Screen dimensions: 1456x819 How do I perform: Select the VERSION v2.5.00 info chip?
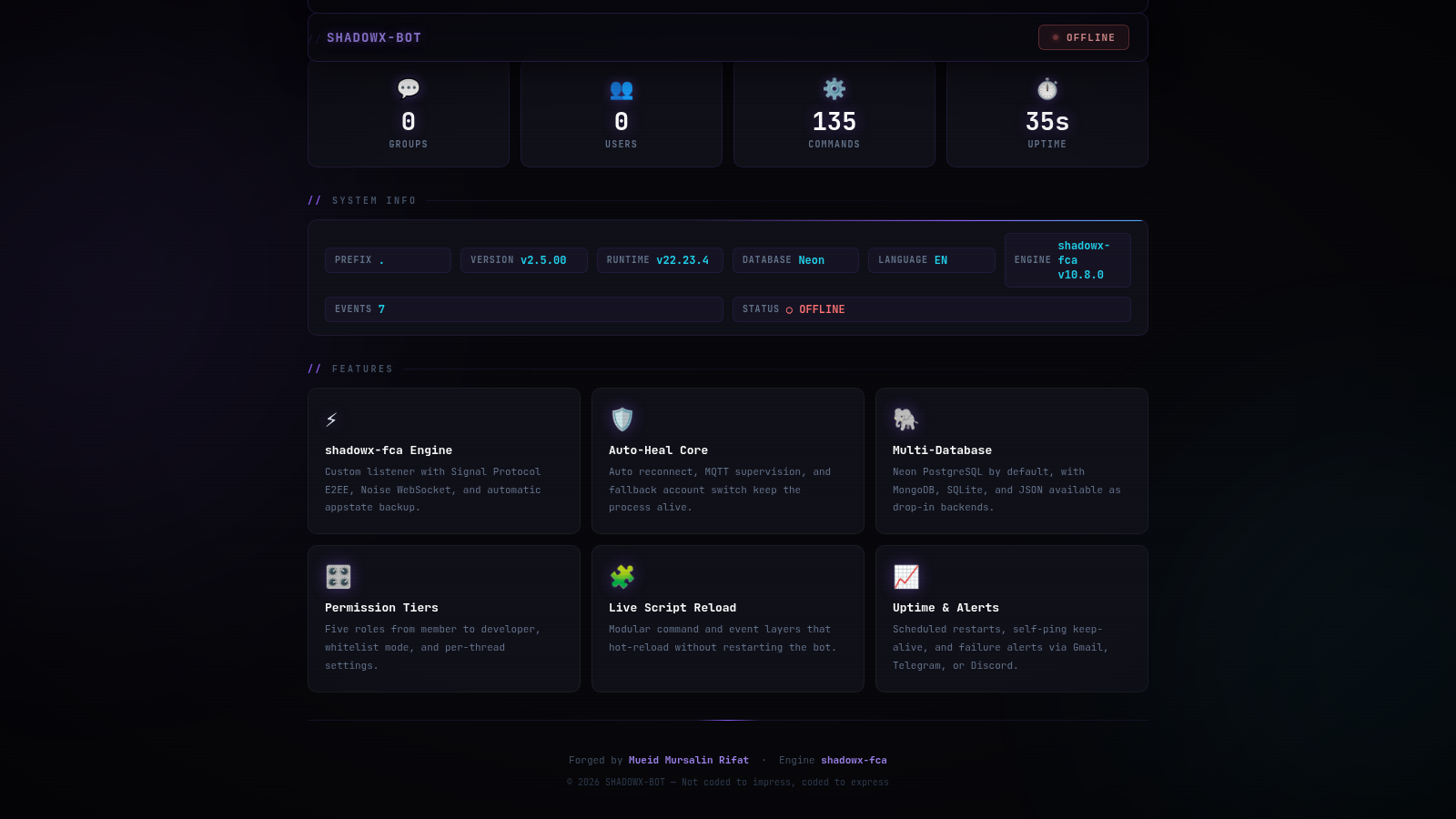point(524,260)
